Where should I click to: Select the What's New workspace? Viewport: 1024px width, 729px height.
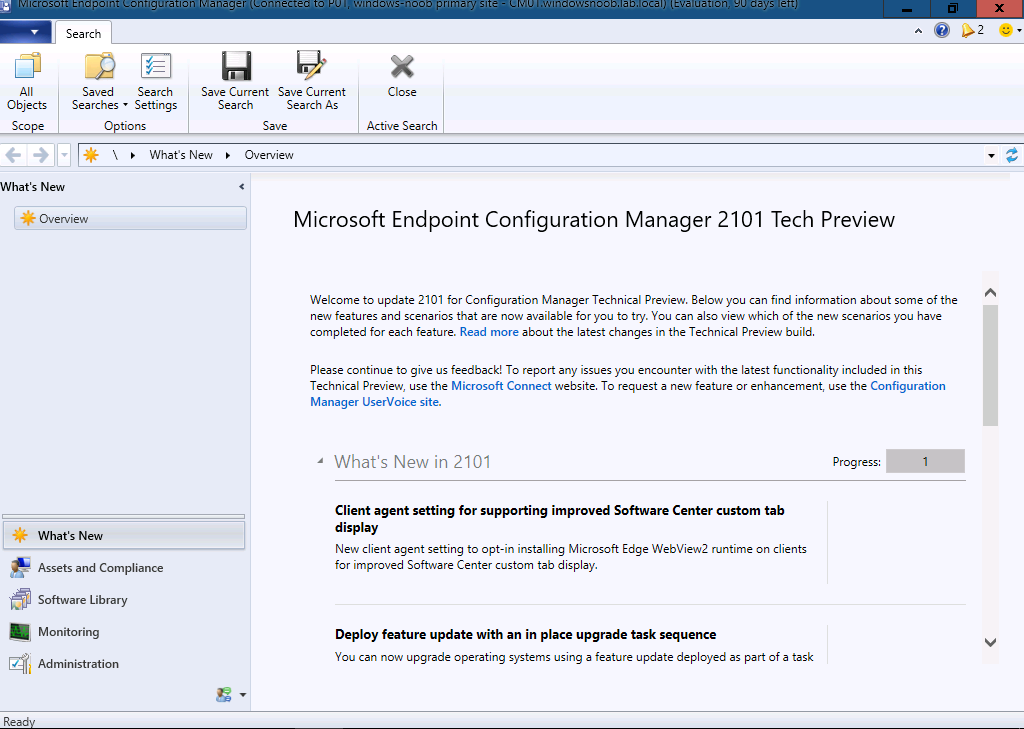124,536
